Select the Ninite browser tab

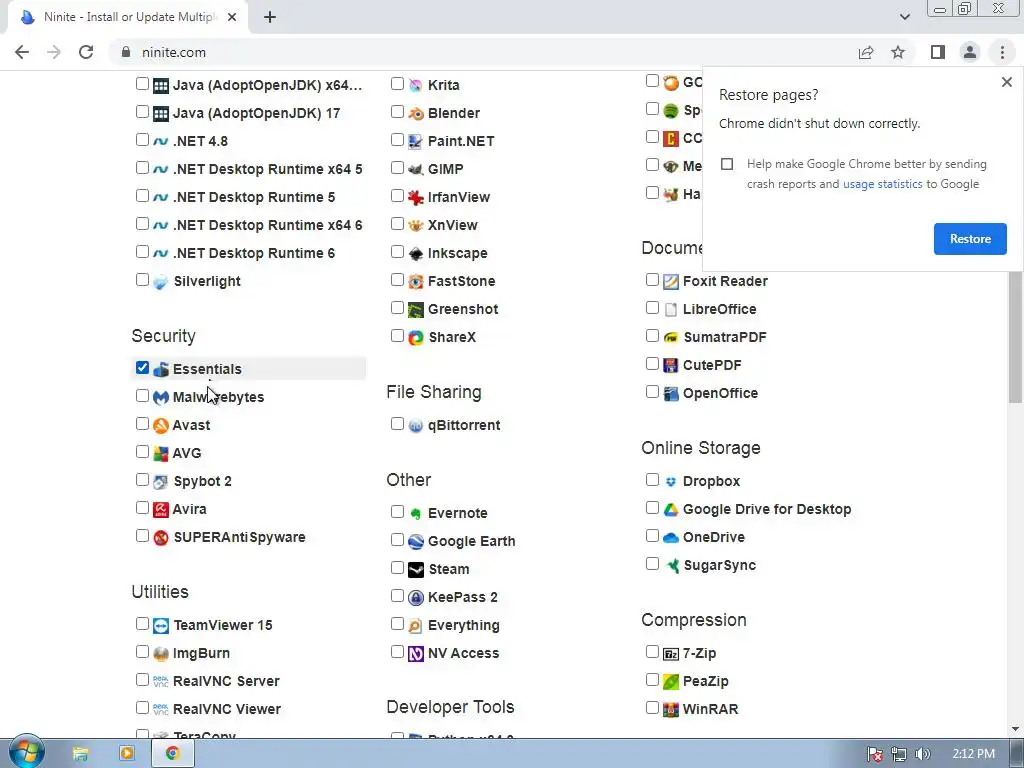(x=128, y=17)
